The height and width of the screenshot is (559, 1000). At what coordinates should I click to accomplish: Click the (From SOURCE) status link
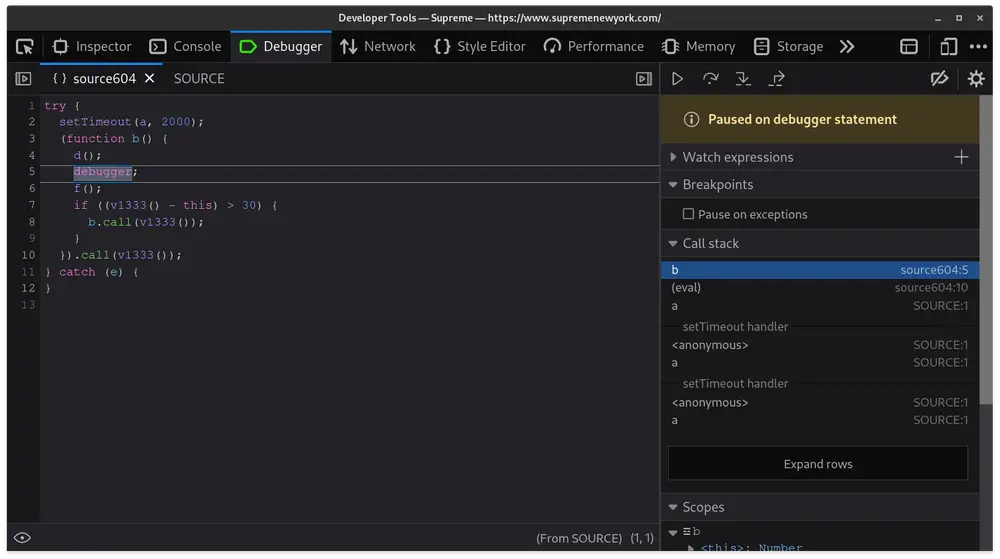tap(578, 539)
